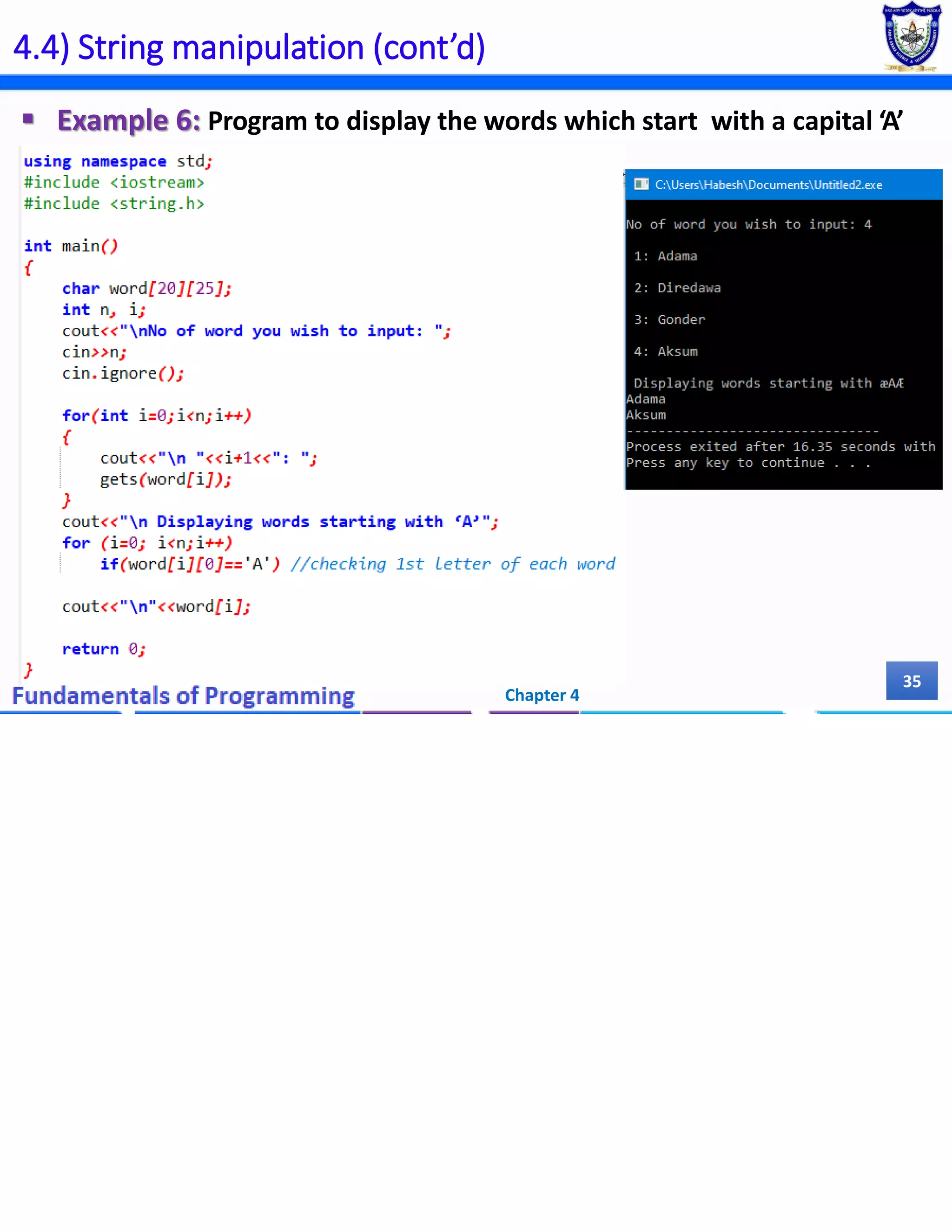Image resolution: width=952 pixels, height=1232 pixels.
Task: Click the '#include <iostream>' line
Action: [114, 183]
